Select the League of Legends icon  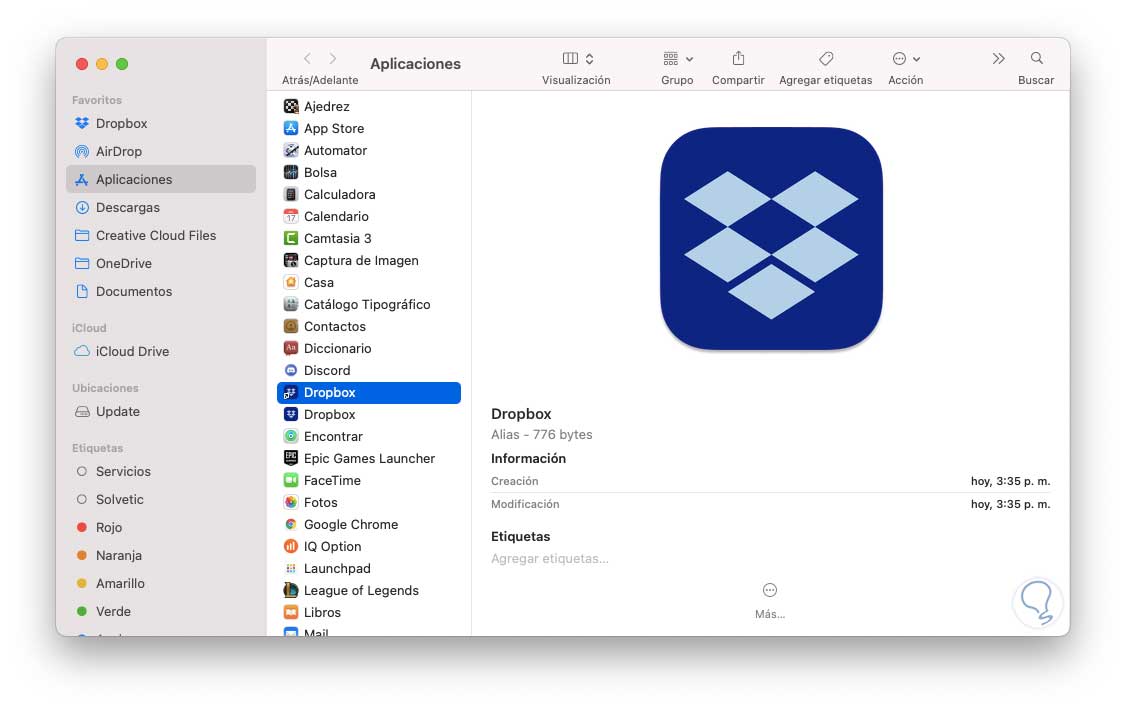point(291,591)
